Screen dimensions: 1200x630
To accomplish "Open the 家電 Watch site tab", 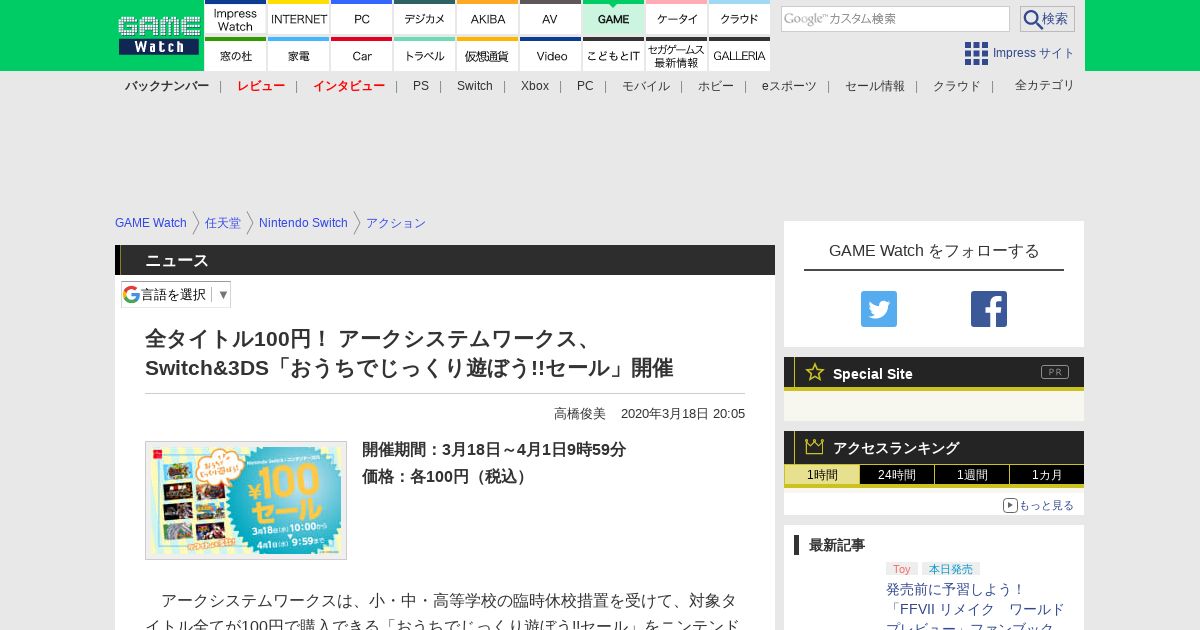I will (298, 55).
